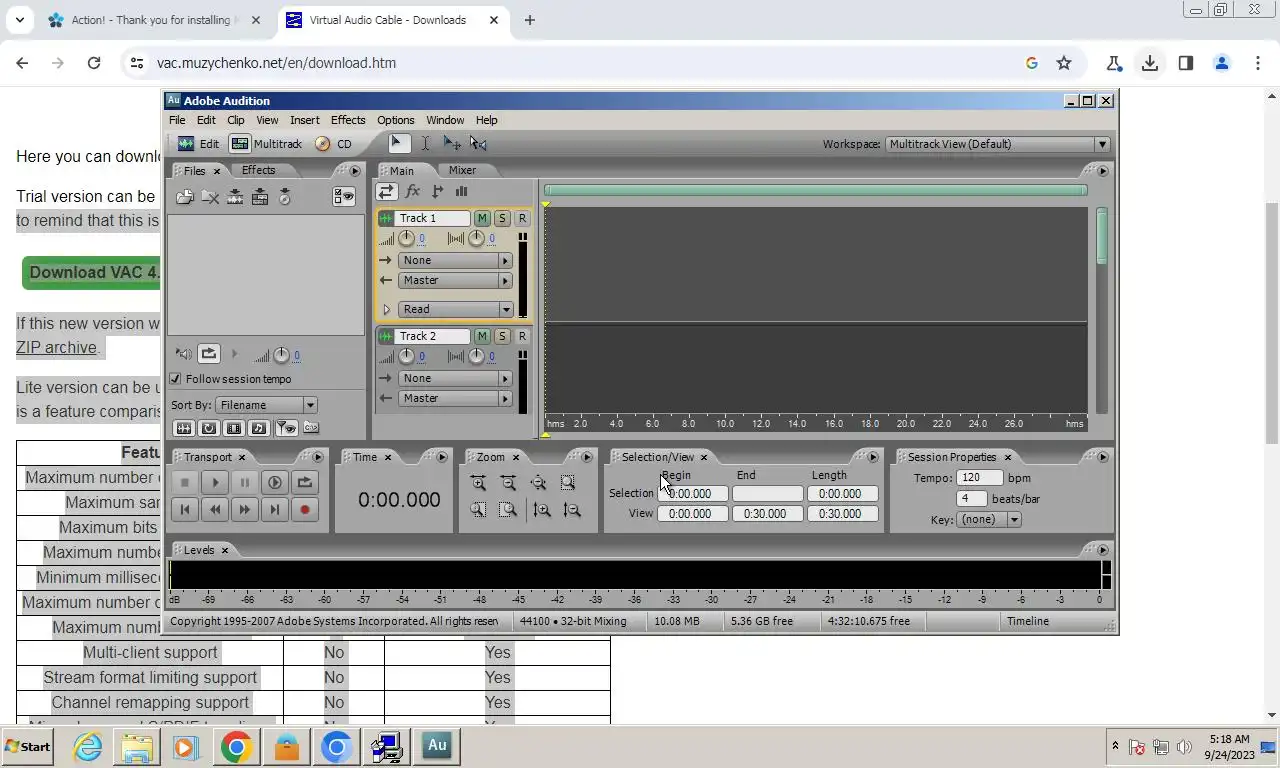The height and width of the screenshot is (768, 1280).
Task: Open the Sort By Filename dropdown
Action: tap(266, 405)
